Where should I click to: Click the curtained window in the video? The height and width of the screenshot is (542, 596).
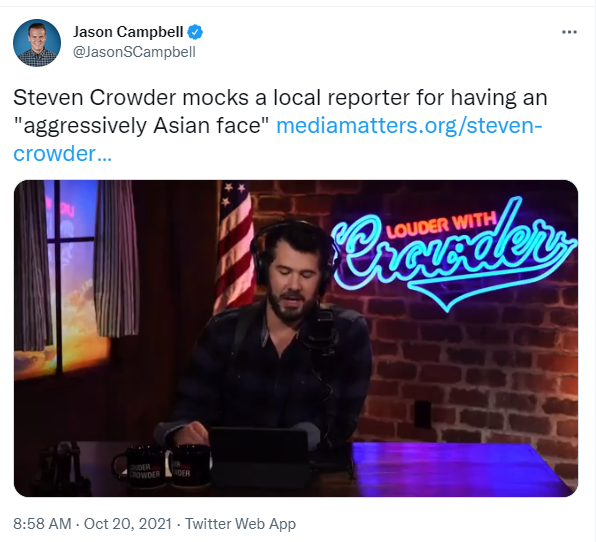(x=71, y=279)
